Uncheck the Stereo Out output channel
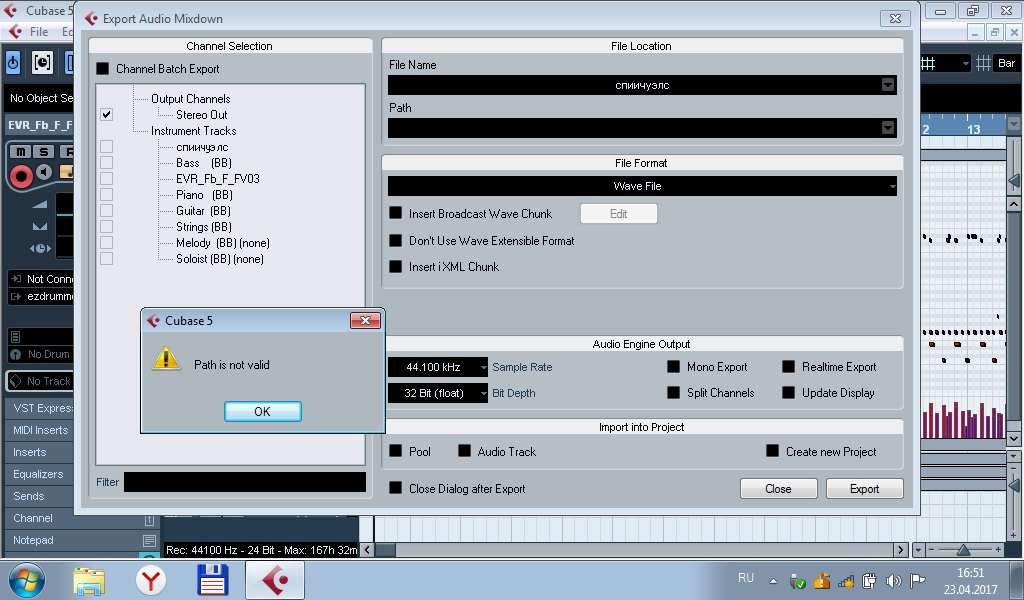Viewport: 1024px width, 600px height. [106, 115]
